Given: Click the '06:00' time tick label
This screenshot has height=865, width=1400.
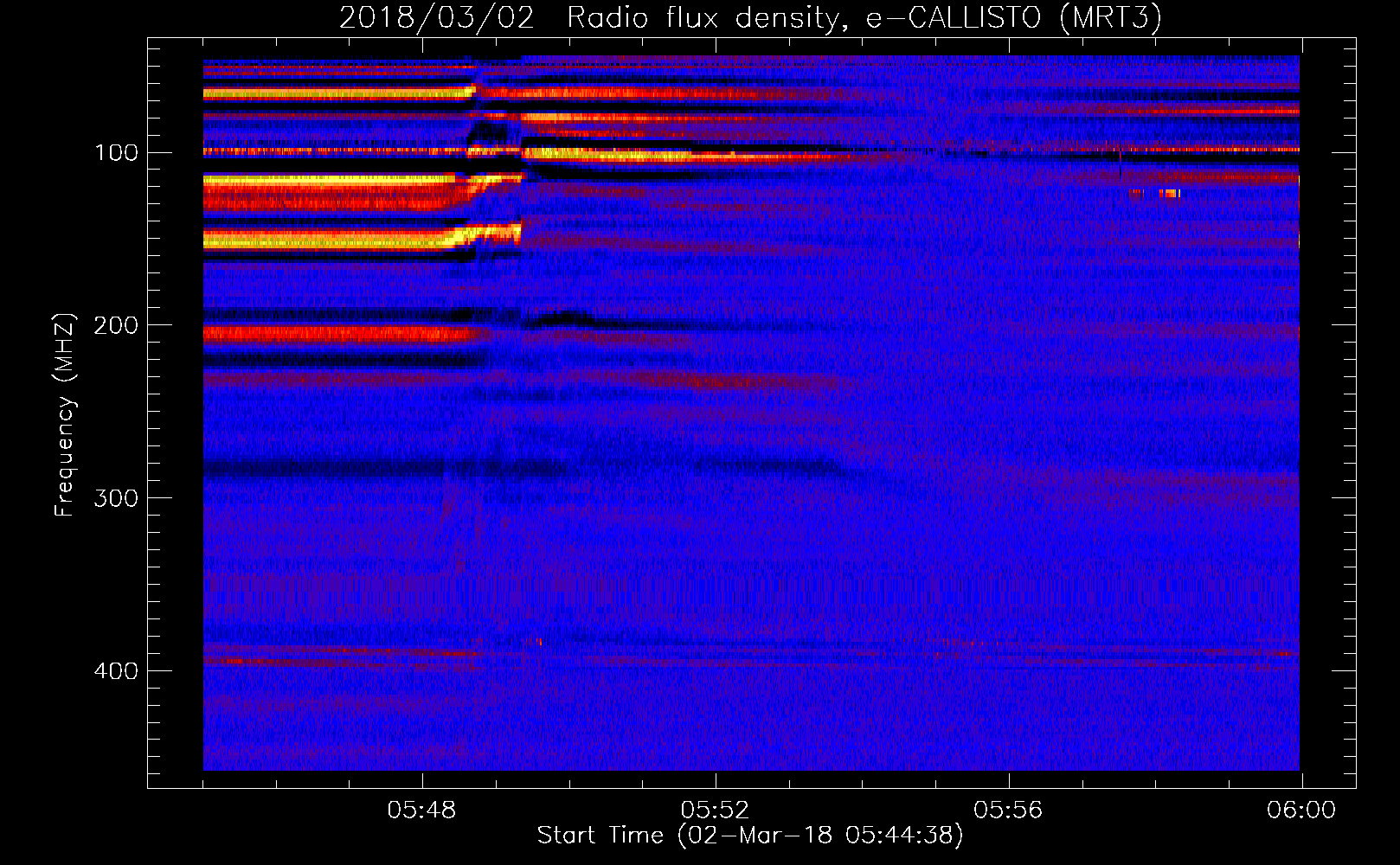Looking at the screenshot, I should (1301, 811).
